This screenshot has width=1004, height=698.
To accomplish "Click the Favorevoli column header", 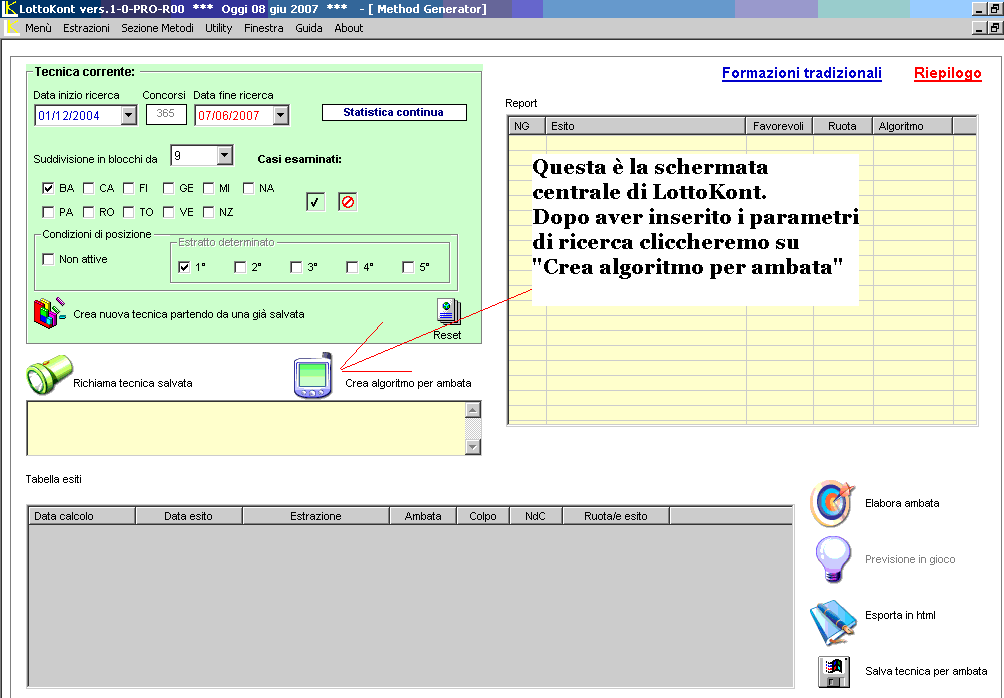I will [x=779, y=126].
